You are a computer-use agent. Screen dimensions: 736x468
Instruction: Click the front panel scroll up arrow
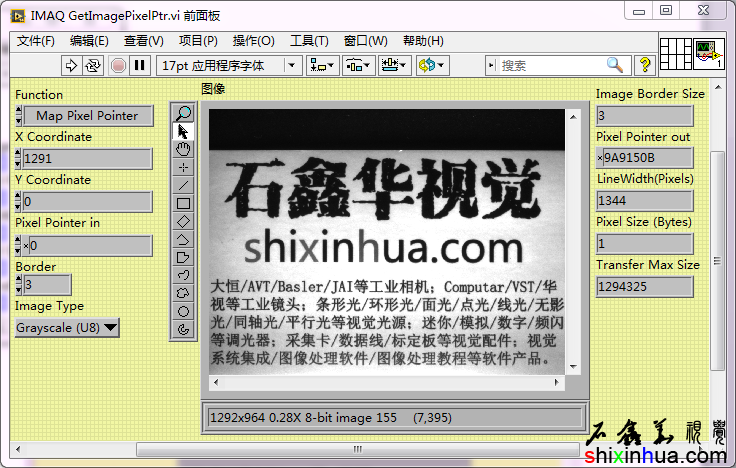coord(718,87)
